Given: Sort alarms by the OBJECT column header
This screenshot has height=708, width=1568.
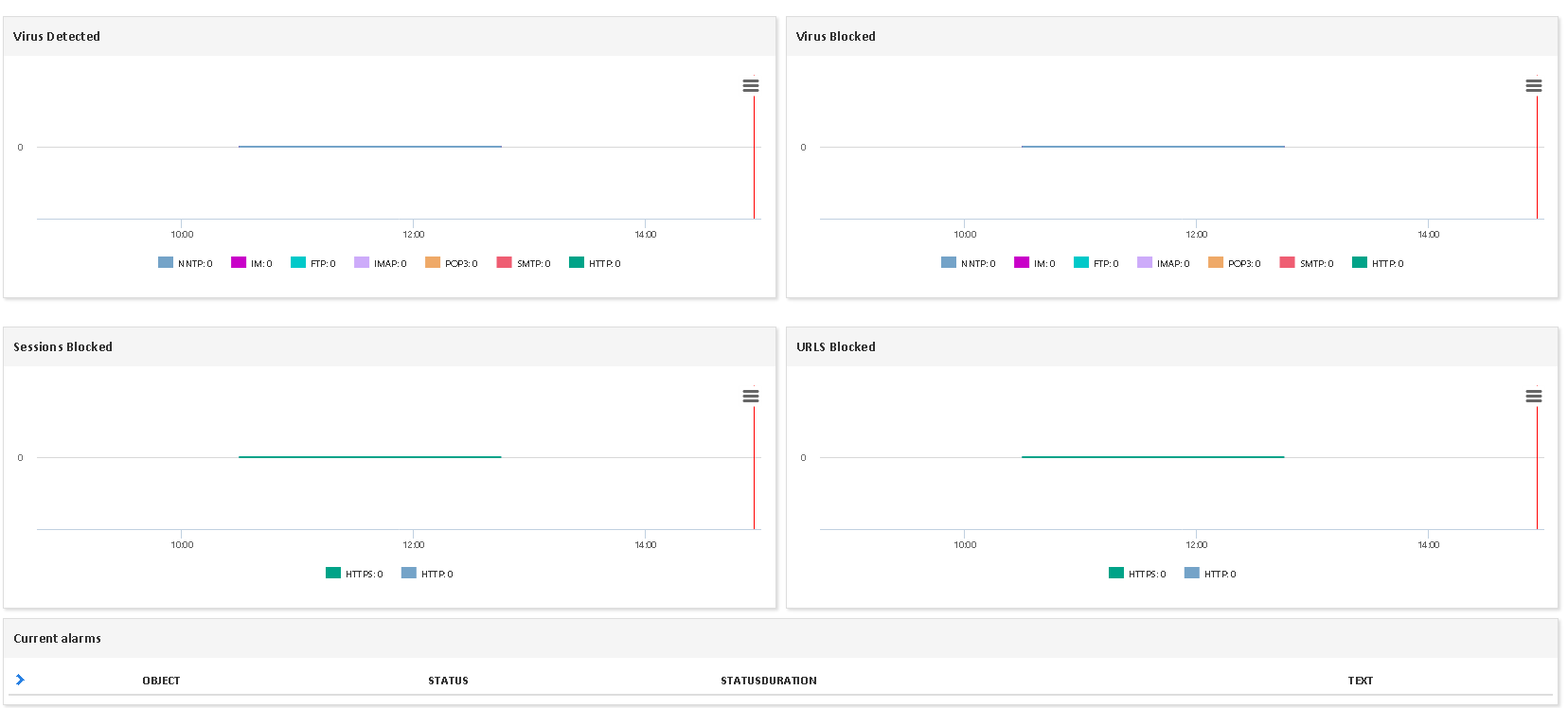Looking at the screenshot, I should click(x=161, y=681).
